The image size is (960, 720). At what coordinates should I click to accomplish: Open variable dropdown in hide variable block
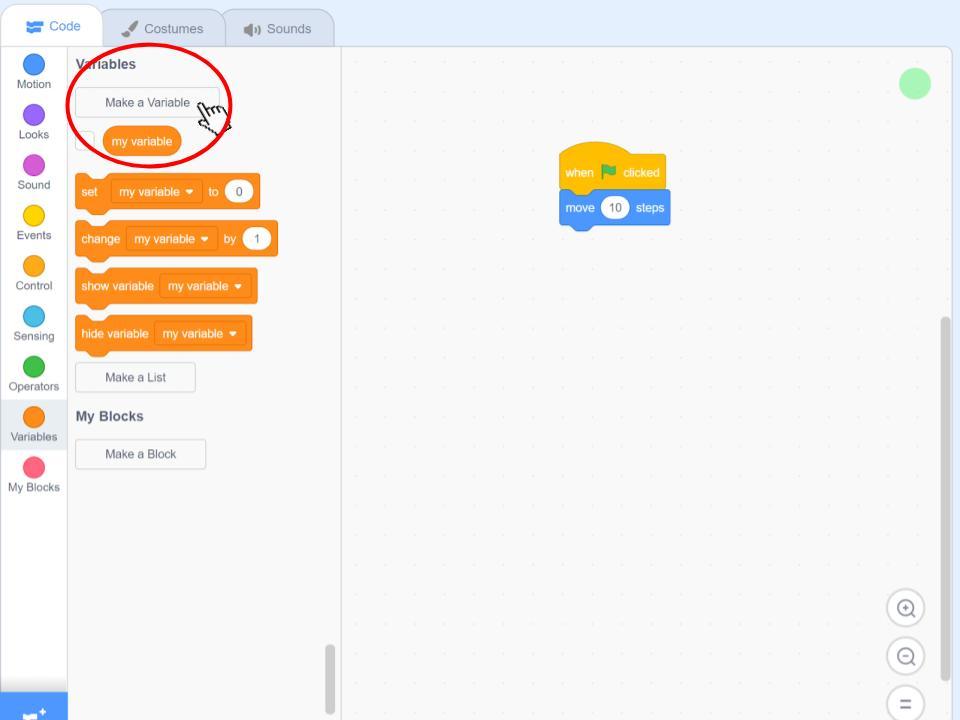click(200, 334)
